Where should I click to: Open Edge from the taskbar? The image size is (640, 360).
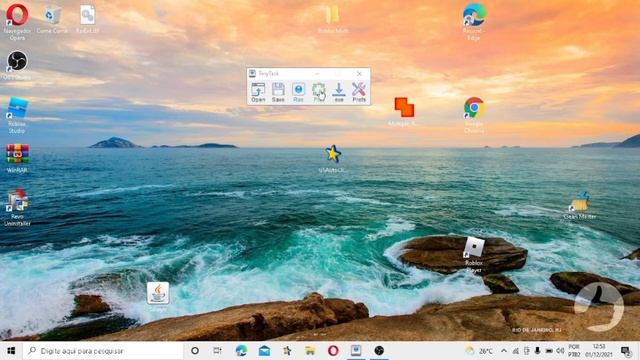(x=241, y=351)
